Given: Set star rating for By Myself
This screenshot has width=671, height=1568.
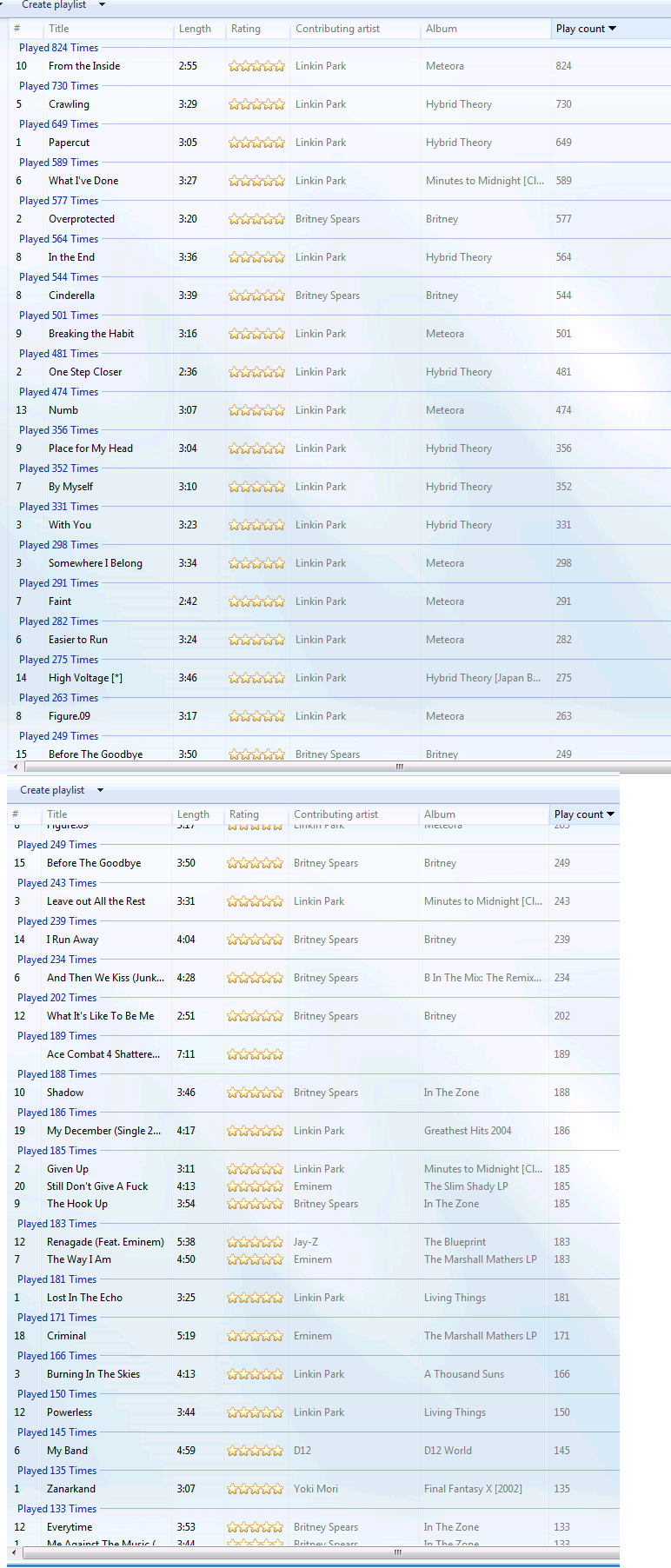Looking at the screenshot, I should pyautogui.click(x=256, y=487).
